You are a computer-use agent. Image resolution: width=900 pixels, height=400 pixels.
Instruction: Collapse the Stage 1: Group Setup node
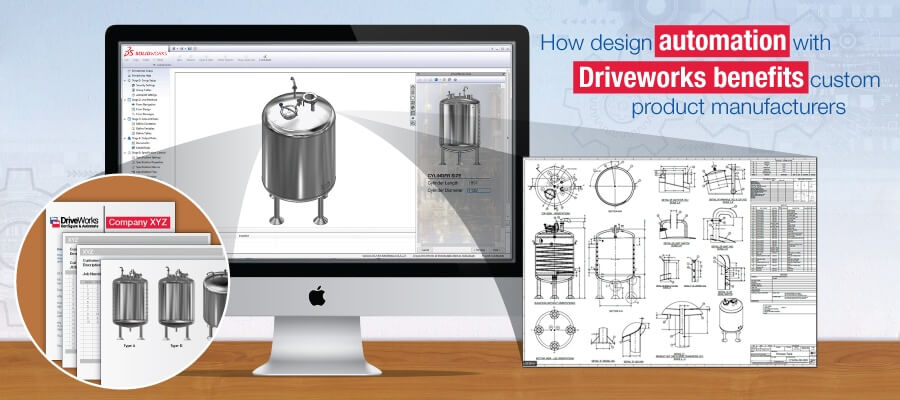[x=125, y=80]
